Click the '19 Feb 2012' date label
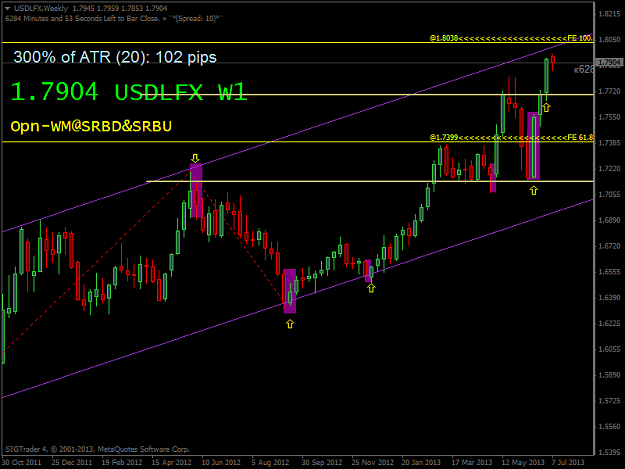The width and height of the screenshot is (625, 469). (x=122, y=462)
